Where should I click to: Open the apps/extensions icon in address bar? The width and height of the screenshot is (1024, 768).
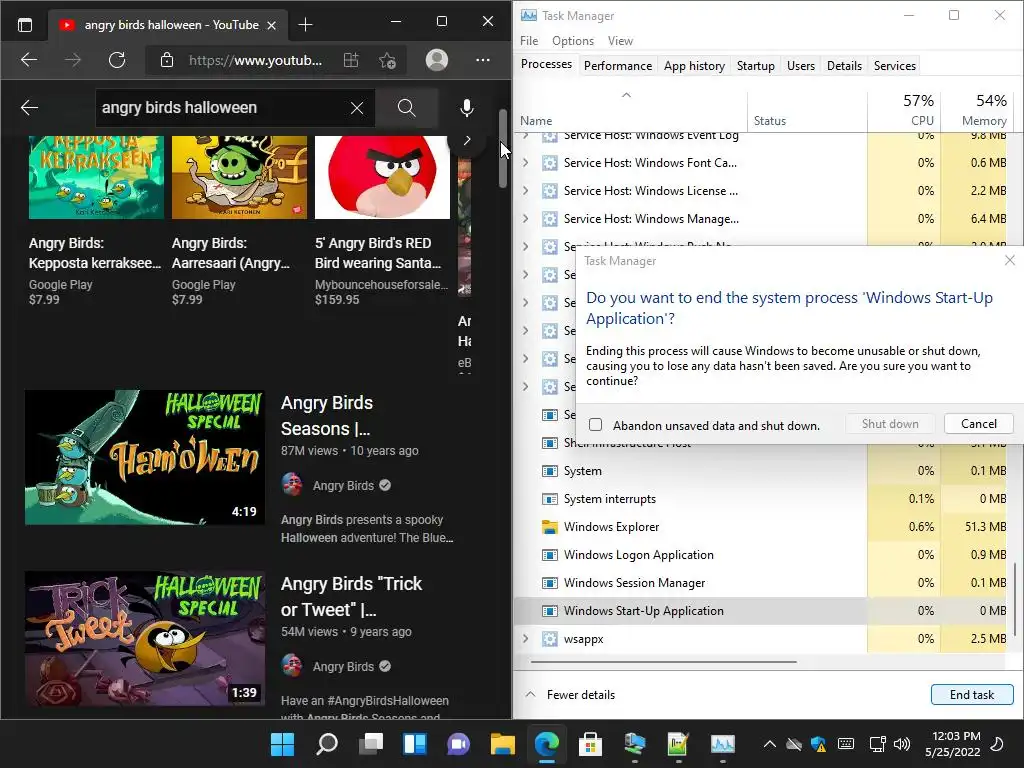(x=351, y=61)
